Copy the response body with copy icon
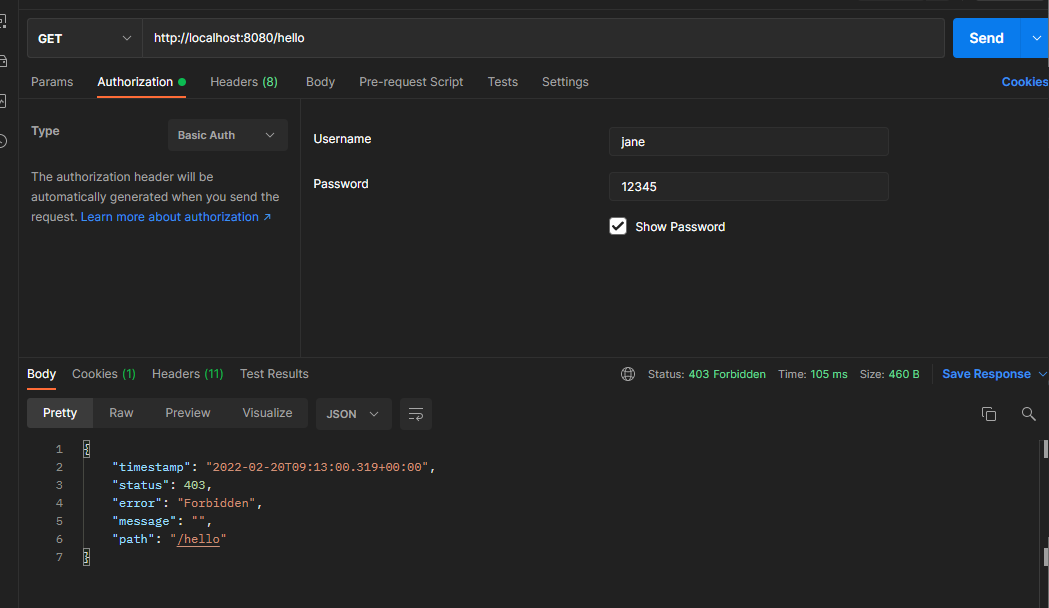Screen dimensions: 1049x608 [988, 414]
